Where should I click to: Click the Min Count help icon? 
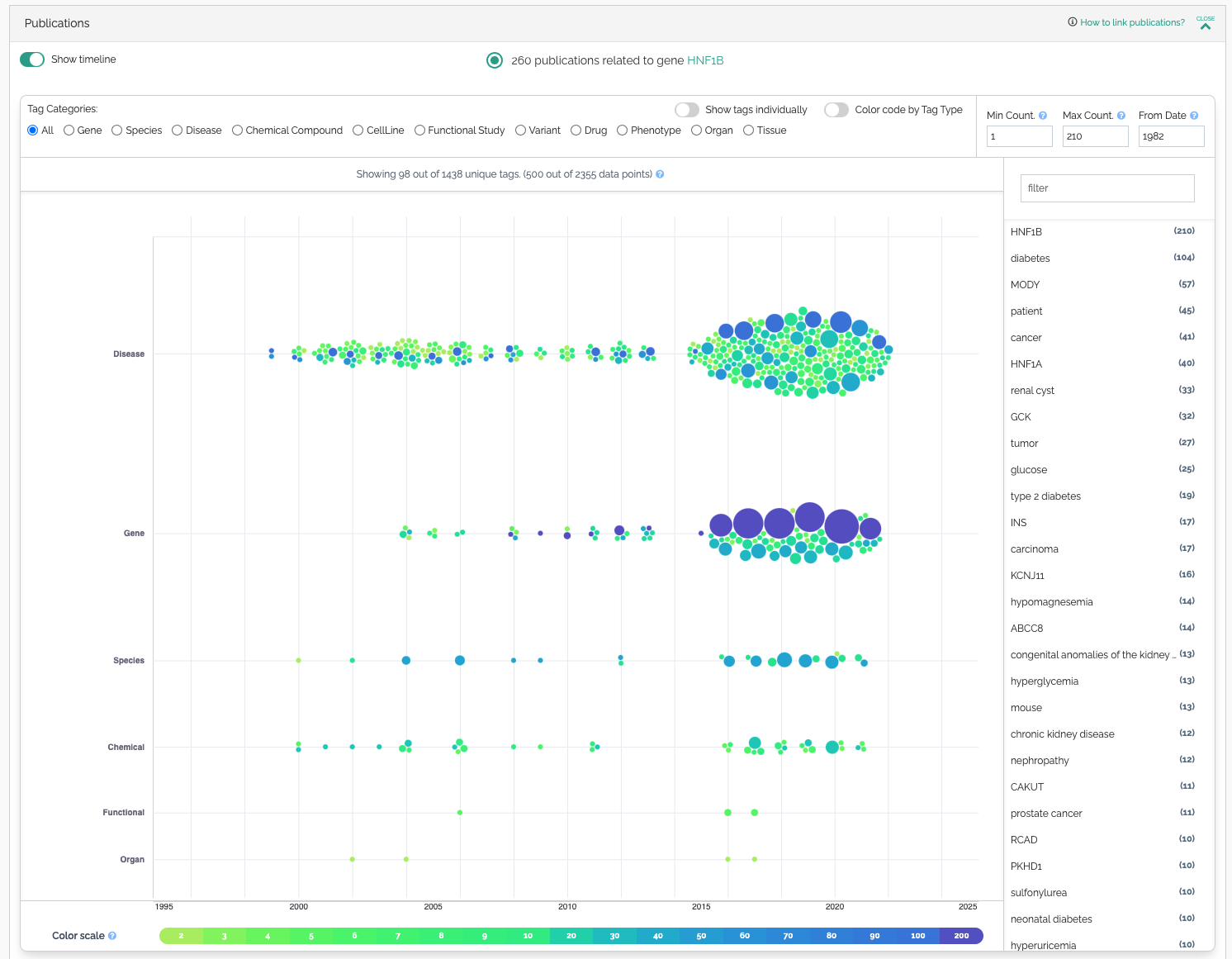click(x=1043, y=116)
